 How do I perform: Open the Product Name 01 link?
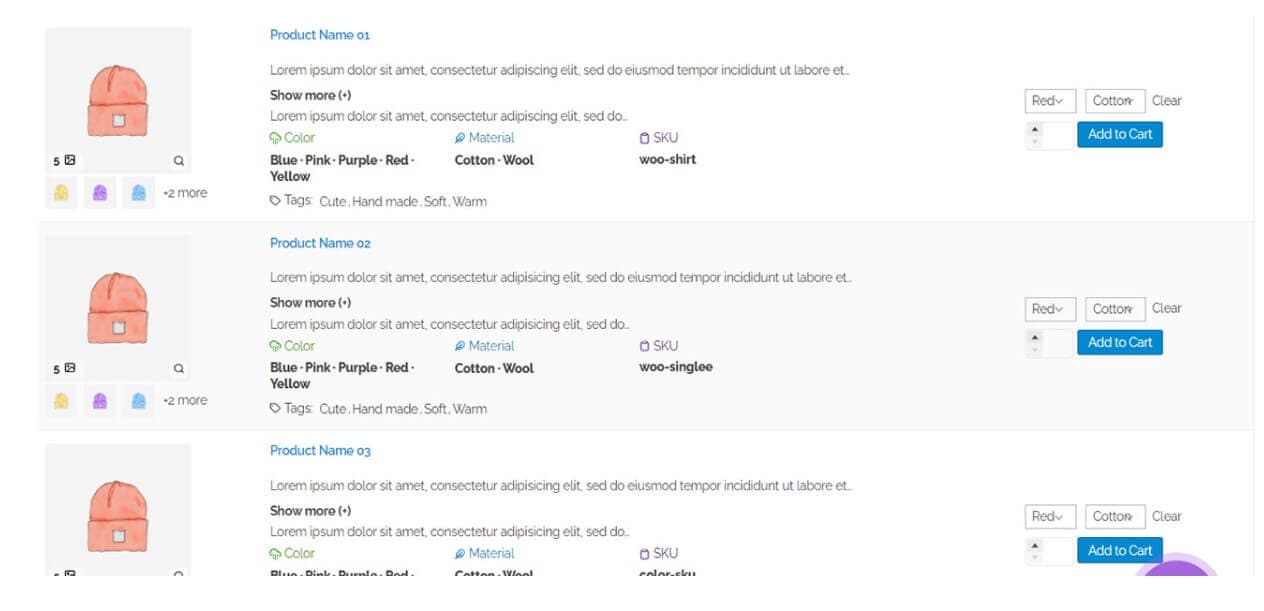click(320, 35)
